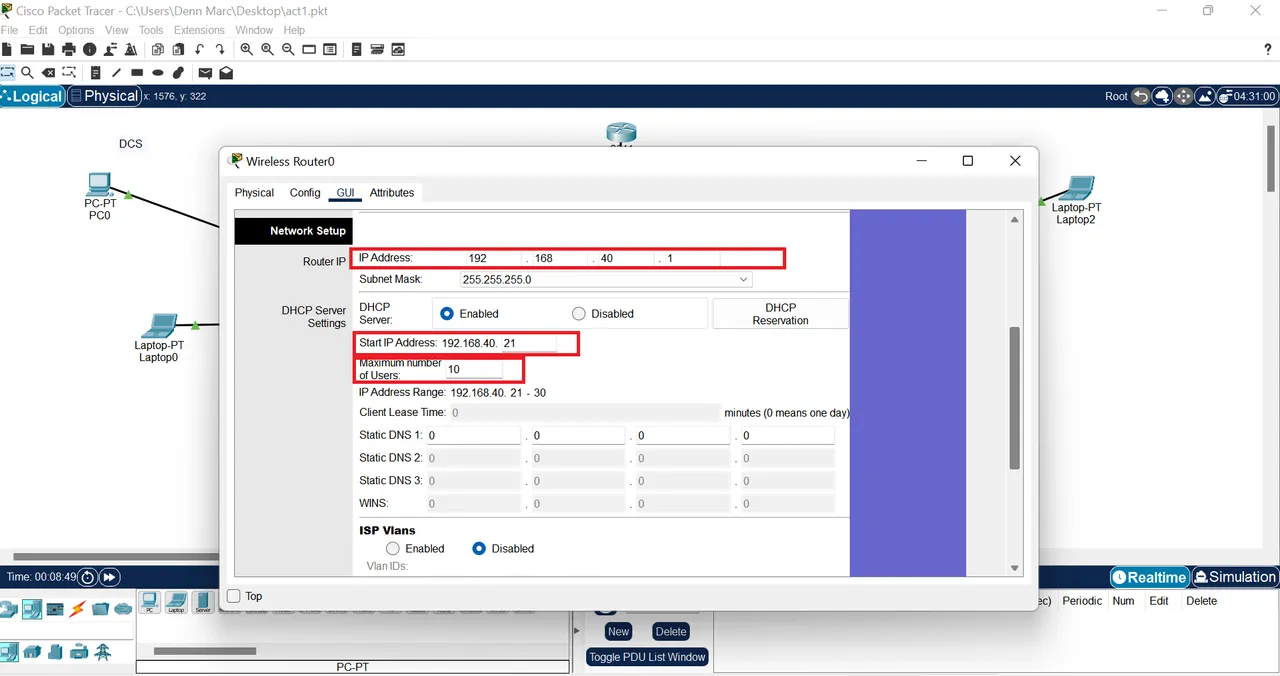1280x676 pixels.
Task: Select Enabled for DHCP Server
Action: (447, 313)
